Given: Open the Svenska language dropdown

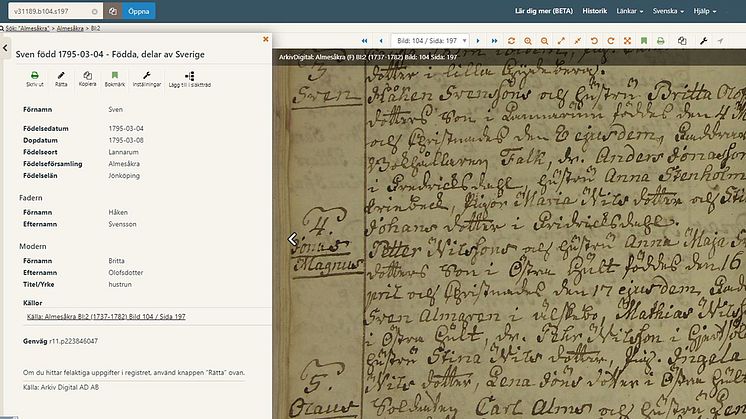Looking at the screenshot, I should [x=668, y=11].
